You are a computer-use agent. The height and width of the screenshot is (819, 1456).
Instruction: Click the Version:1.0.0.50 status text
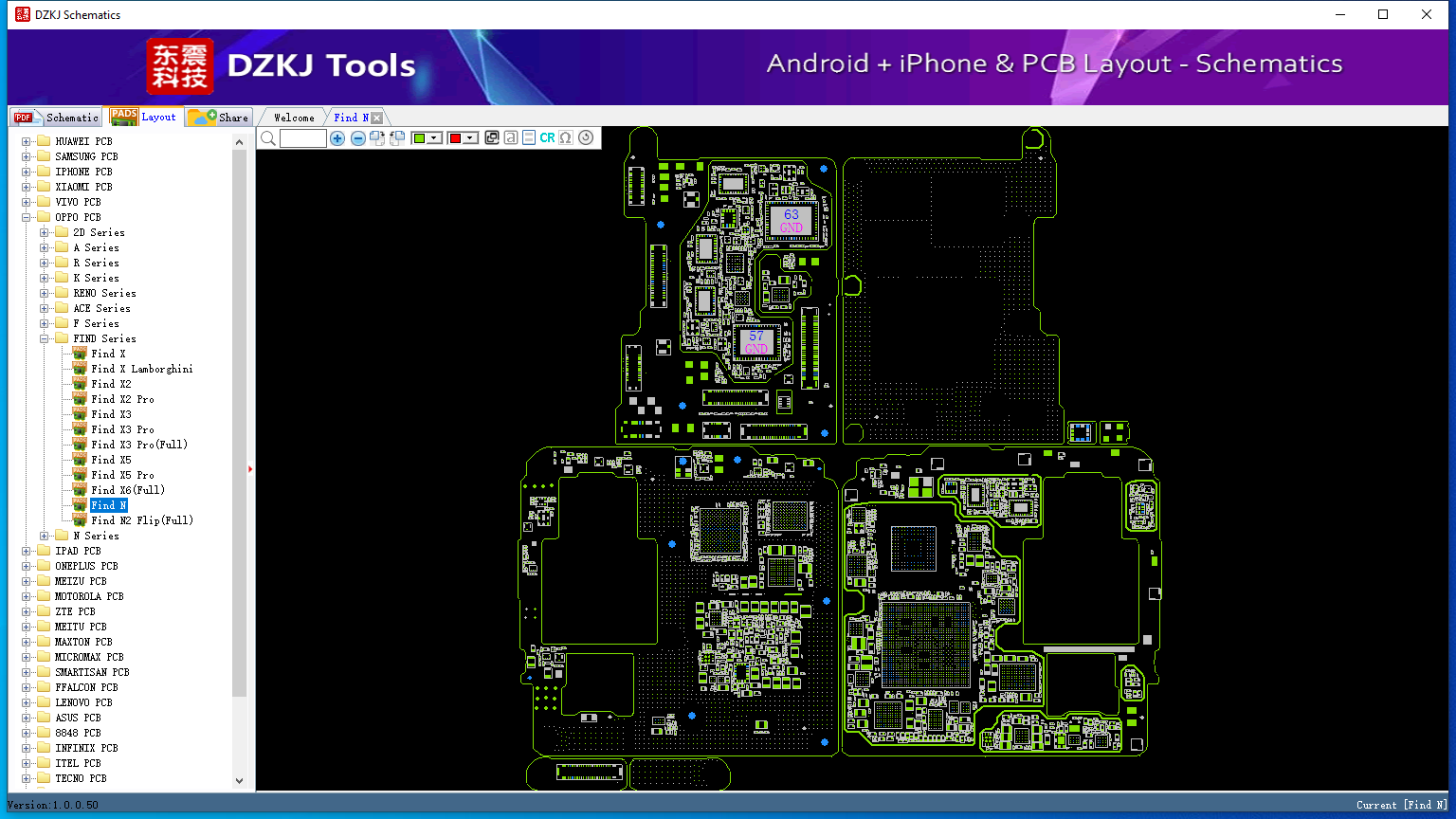point(53,805)
